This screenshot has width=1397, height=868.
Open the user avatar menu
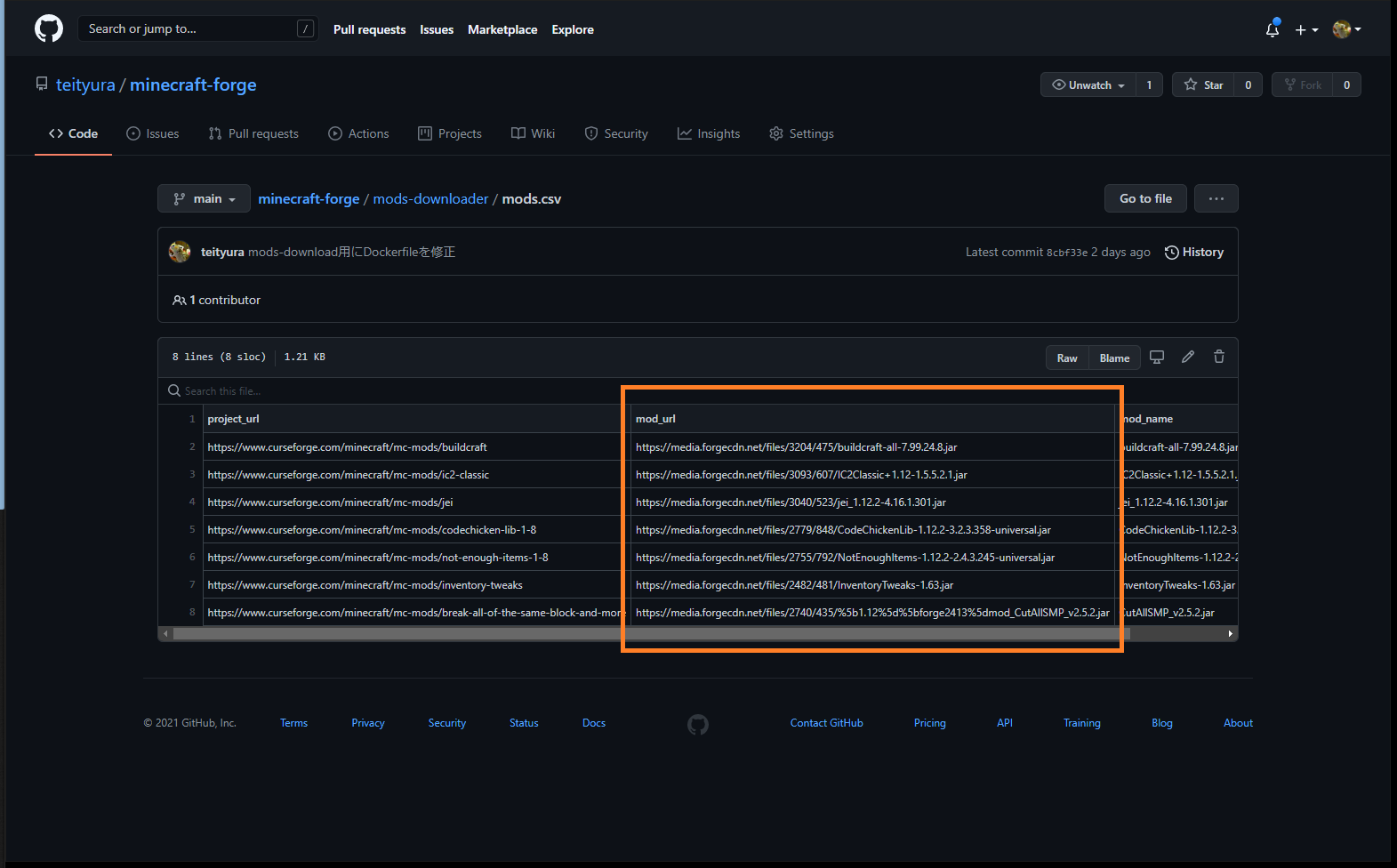1346,29
